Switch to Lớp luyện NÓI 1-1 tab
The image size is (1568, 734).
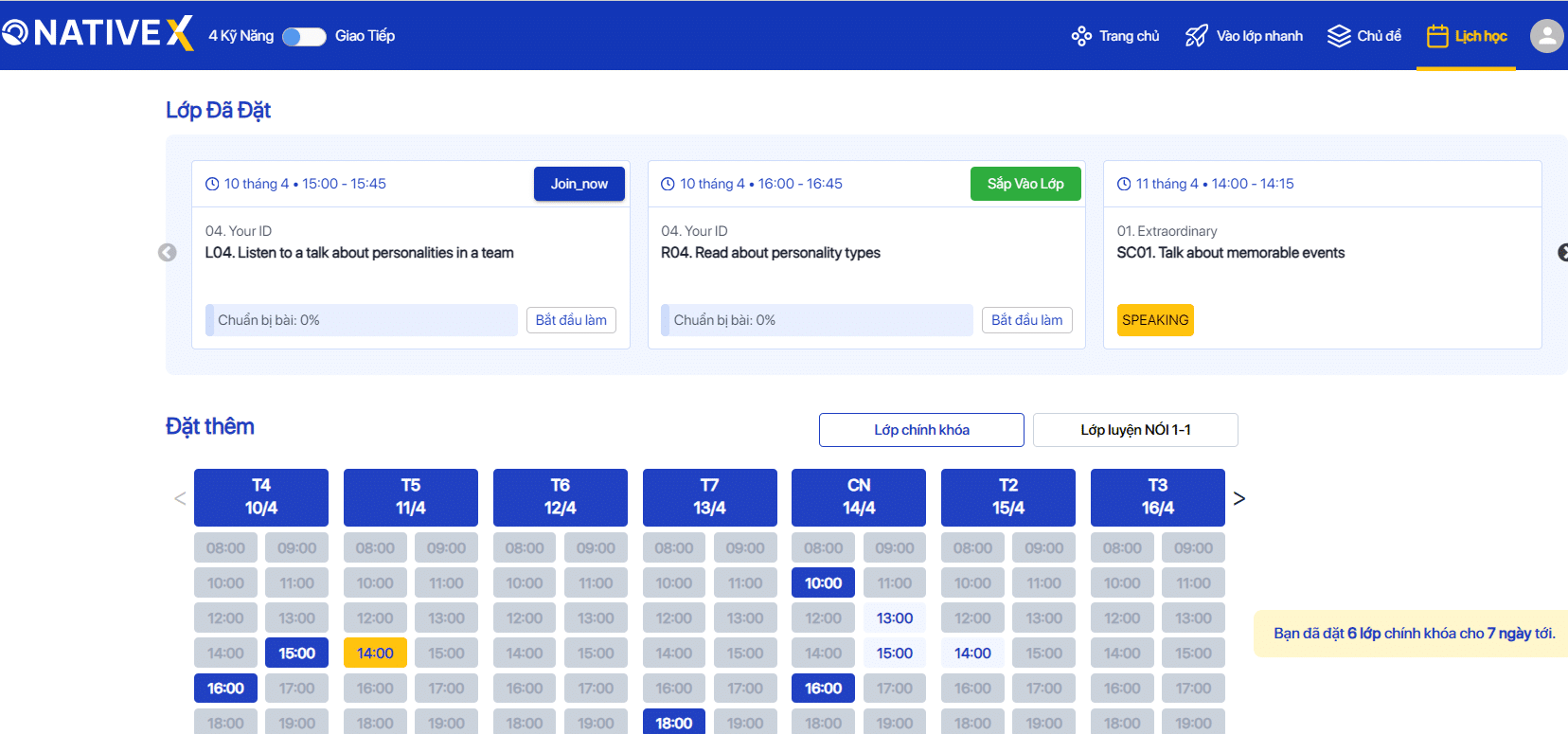click(1135, 430)
